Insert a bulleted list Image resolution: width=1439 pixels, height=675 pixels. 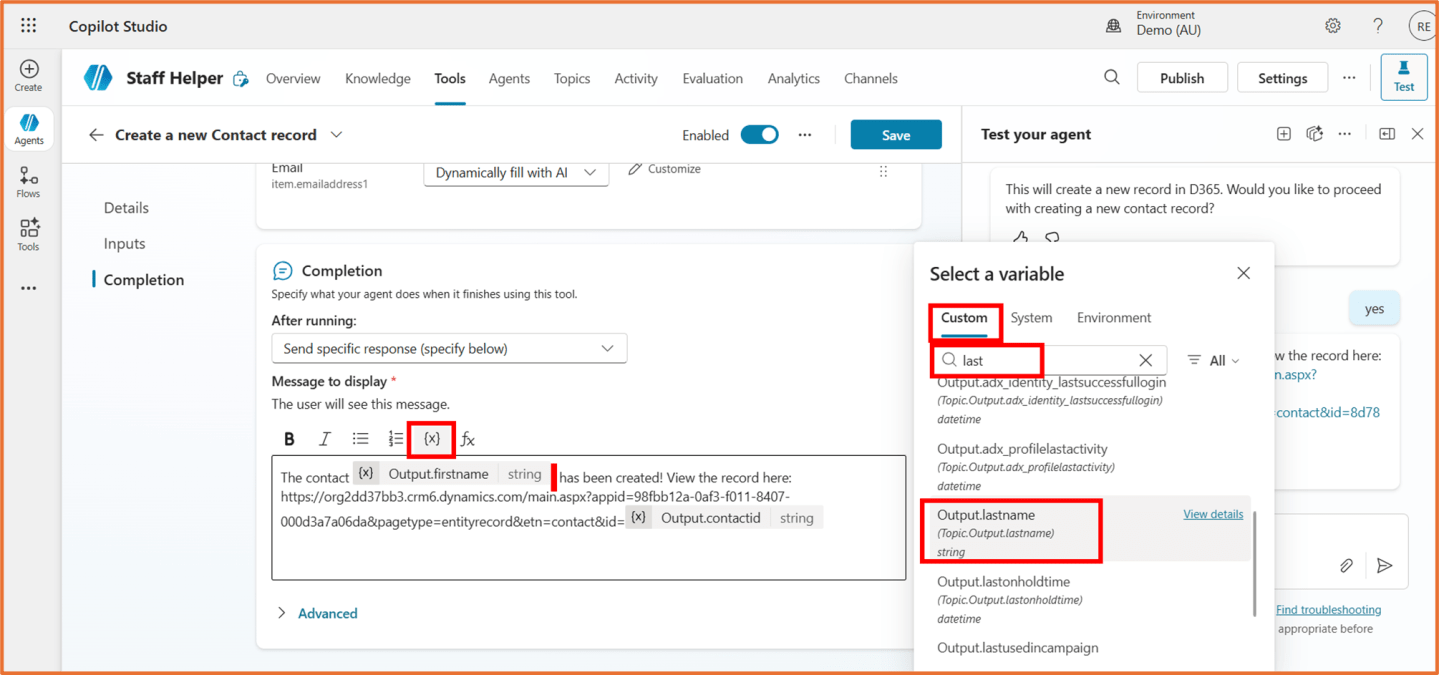[x=360, y=439]
